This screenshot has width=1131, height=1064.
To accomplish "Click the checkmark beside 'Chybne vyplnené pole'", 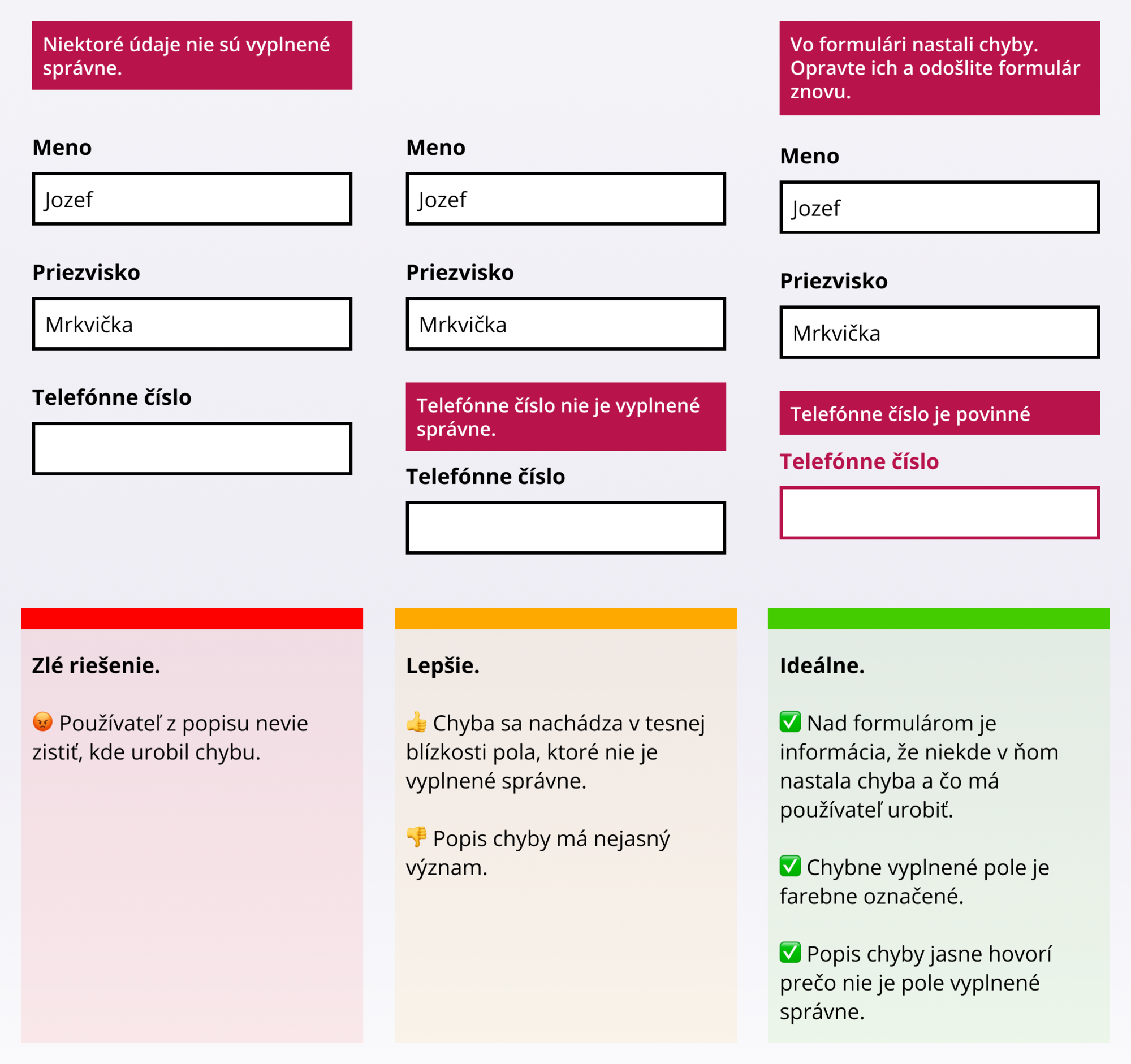I will point(790,866).
